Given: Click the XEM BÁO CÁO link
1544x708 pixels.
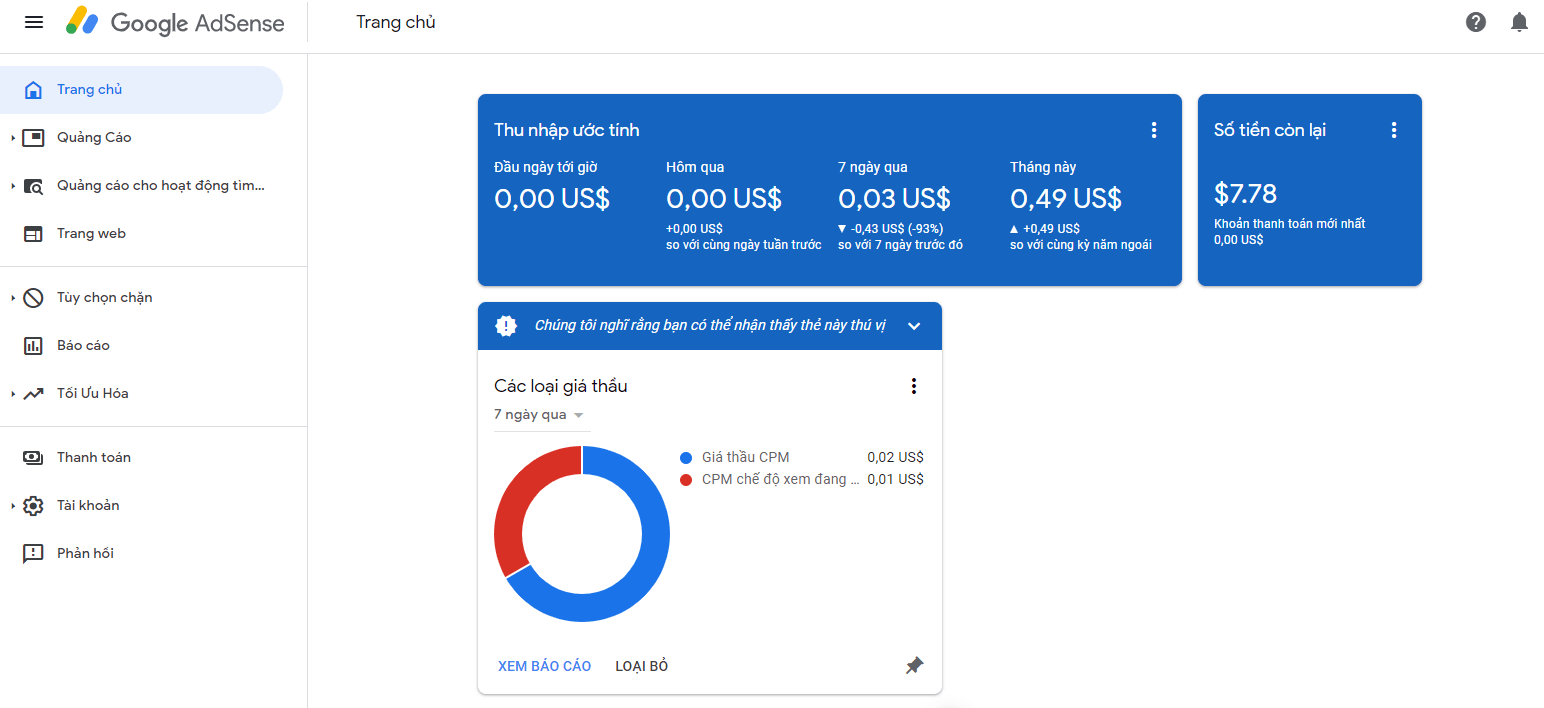Looking at the screenshot, I should point(544,665).
